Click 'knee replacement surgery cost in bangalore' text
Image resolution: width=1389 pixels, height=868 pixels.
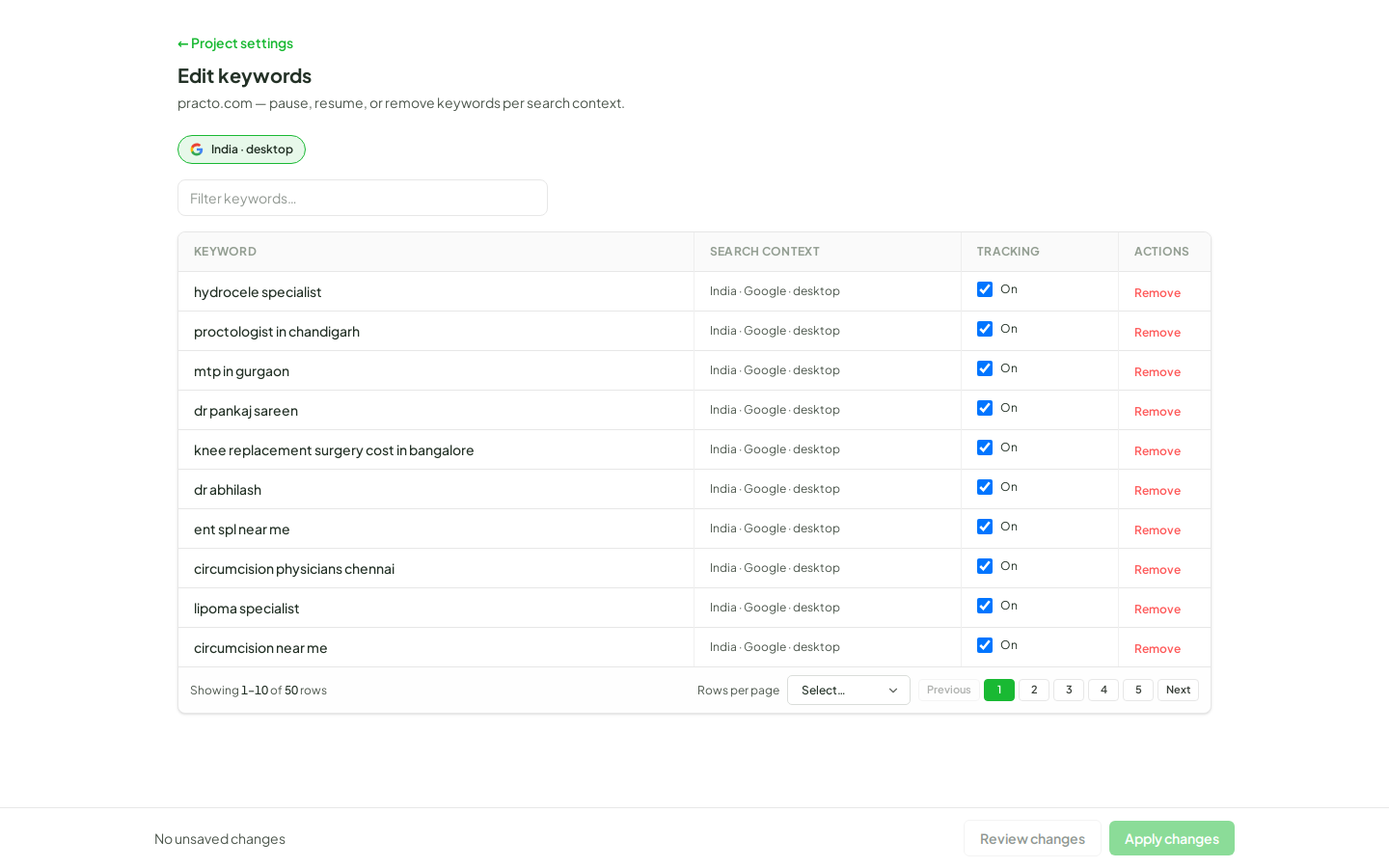334,450
